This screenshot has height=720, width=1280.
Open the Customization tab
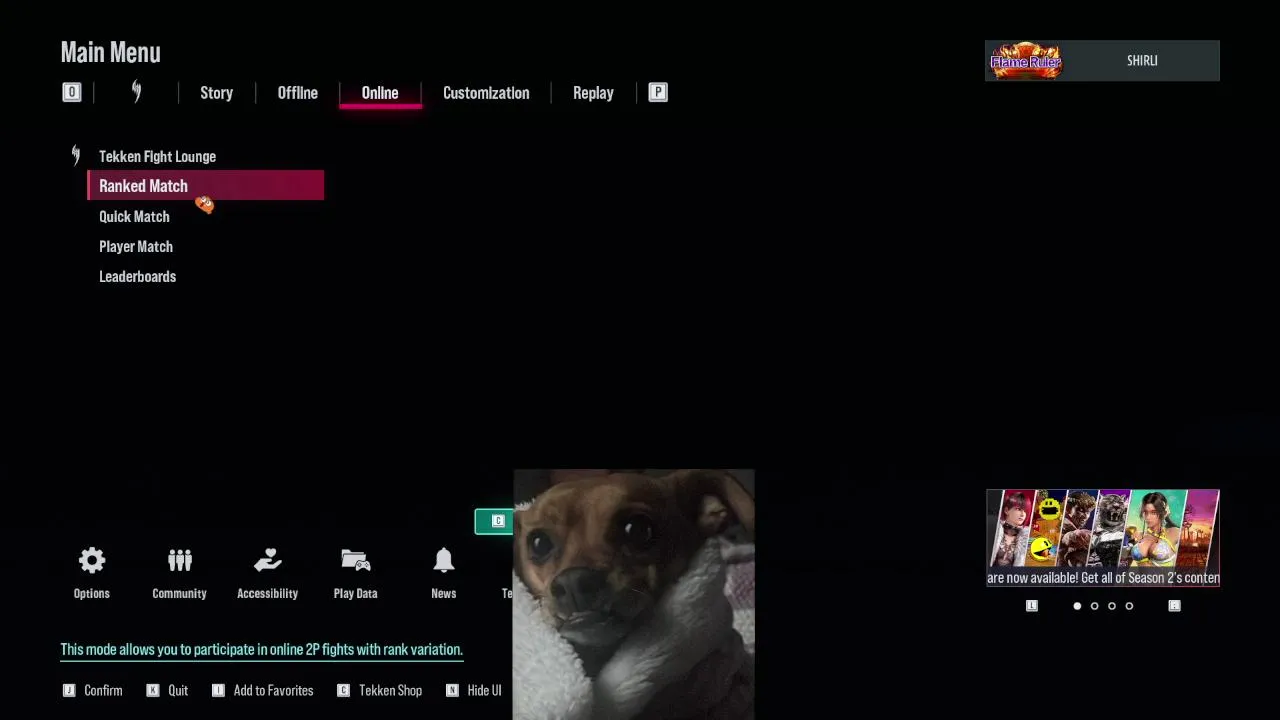point(486,93)
